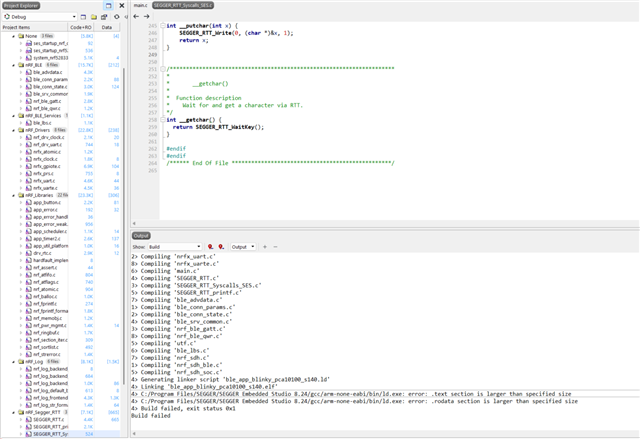The width and height of the screenshot is (640, 439).
Task: Click the None folder icon
Action: pyautogui.click(x=21, y=36)
